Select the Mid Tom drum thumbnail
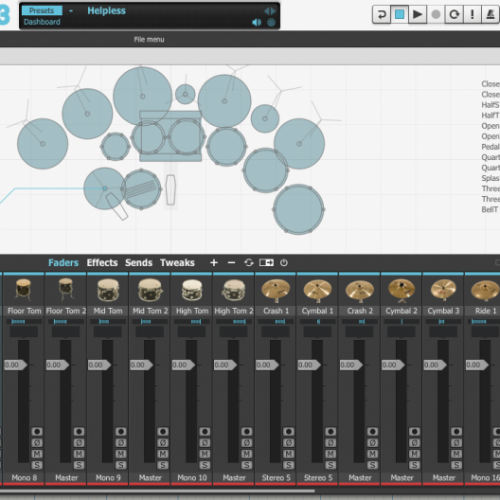The height and width of the screenshot is (500, 500). [x=108, y=290]
